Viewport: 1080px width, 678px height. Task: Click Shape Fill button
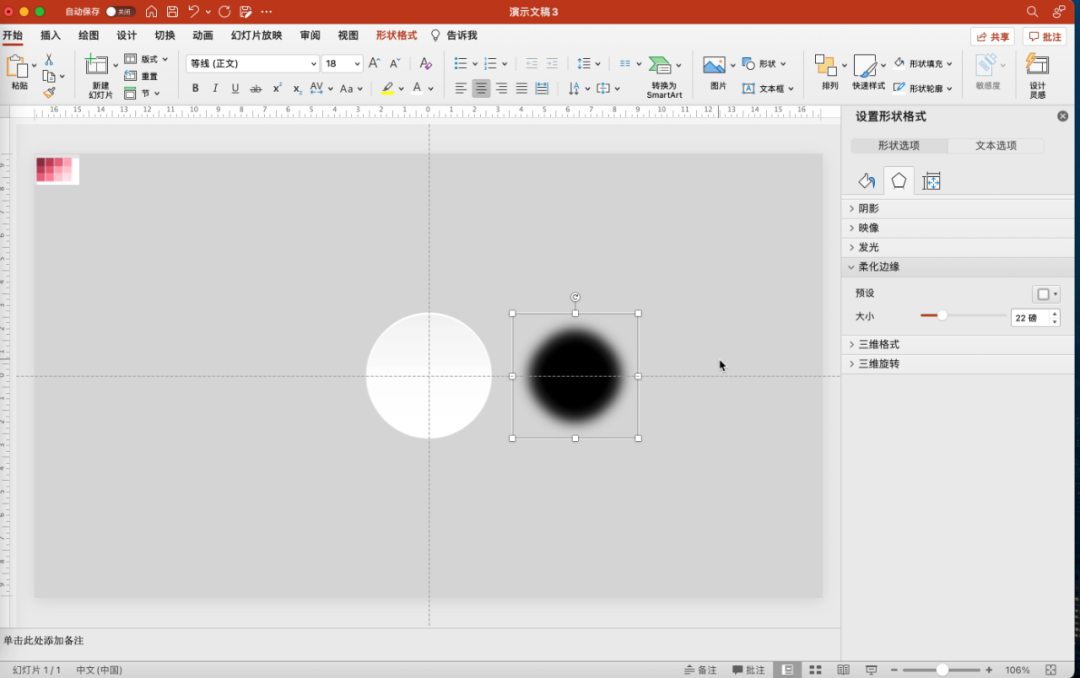point(922,63)
